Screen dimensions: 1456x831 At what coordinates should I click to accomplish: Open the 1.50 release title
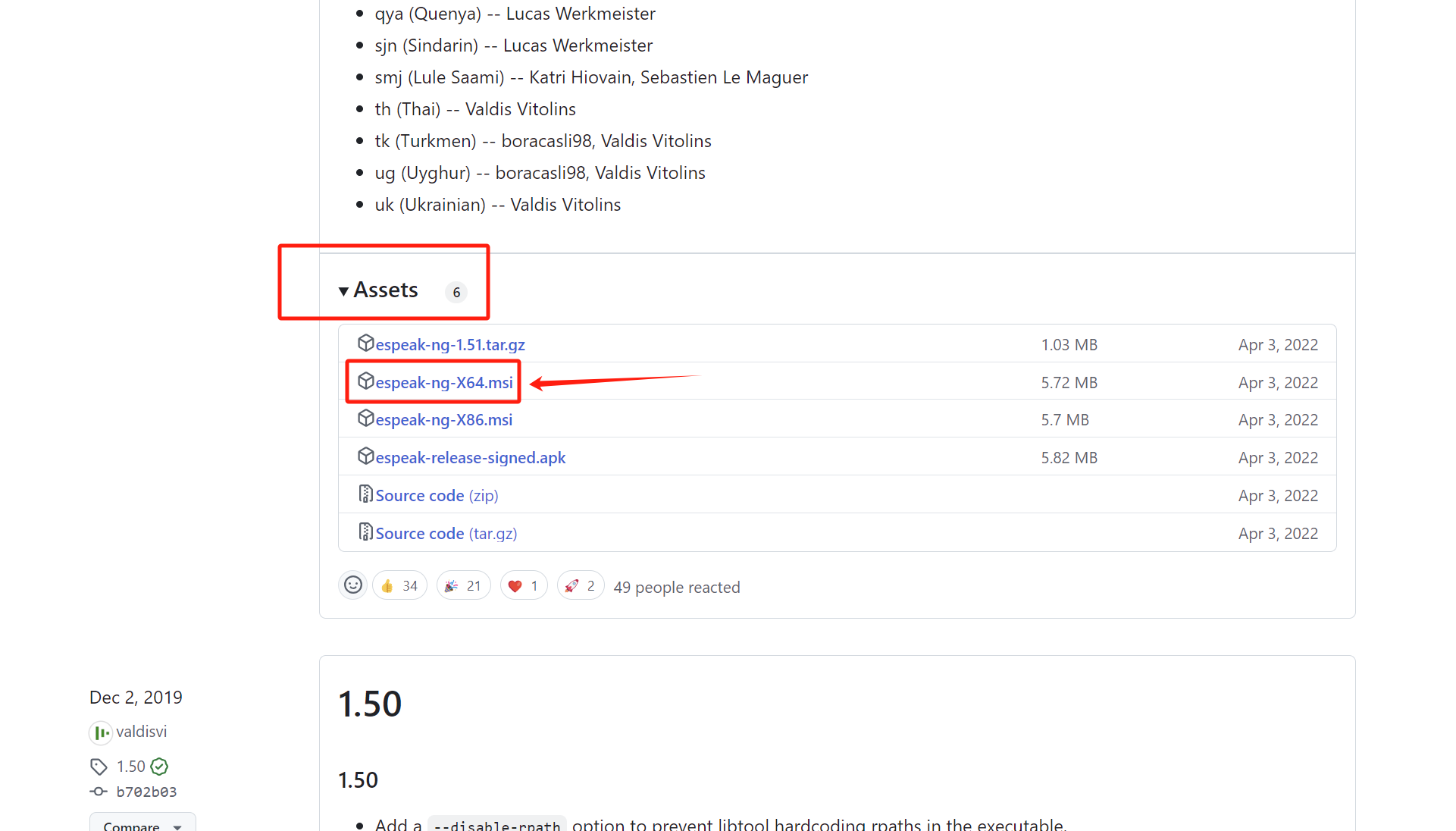pos(370,704)
